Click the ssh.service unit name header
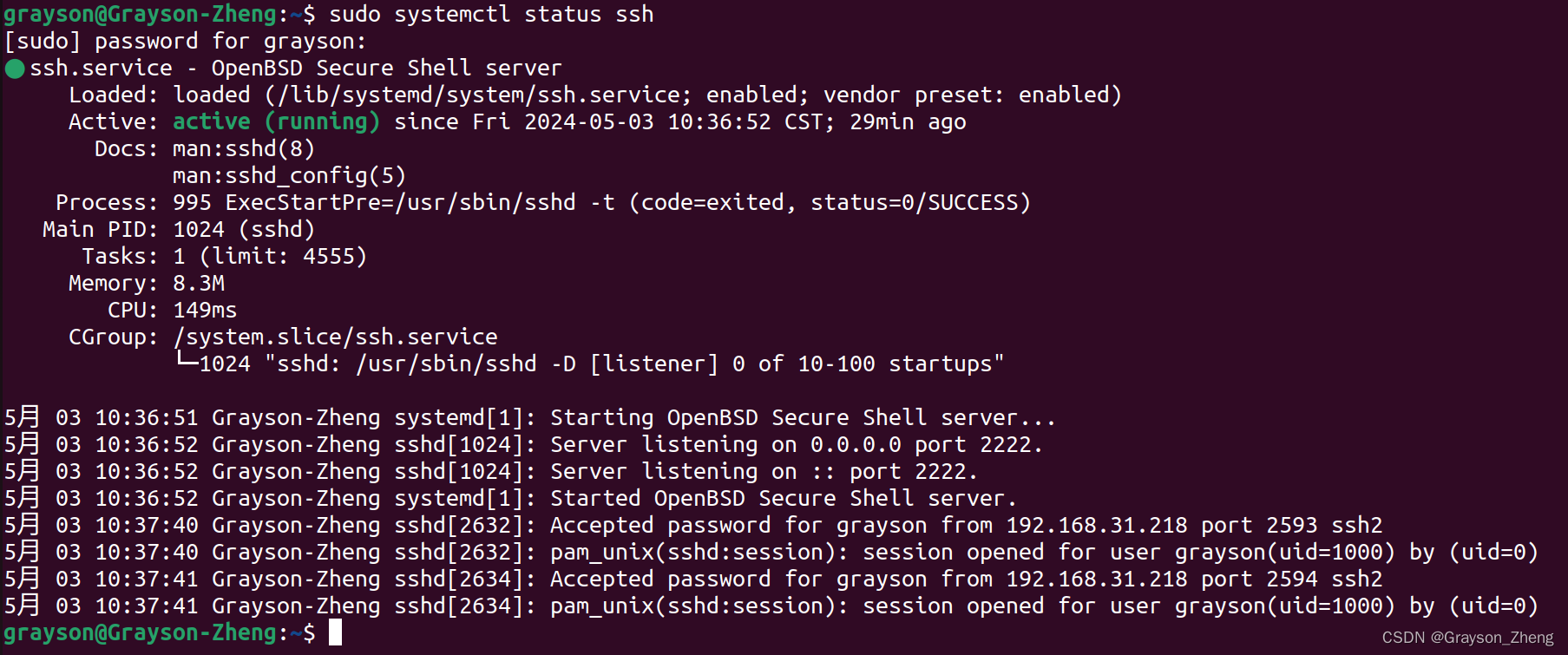The image size is (1568, 655). click(x=102, y=68)
